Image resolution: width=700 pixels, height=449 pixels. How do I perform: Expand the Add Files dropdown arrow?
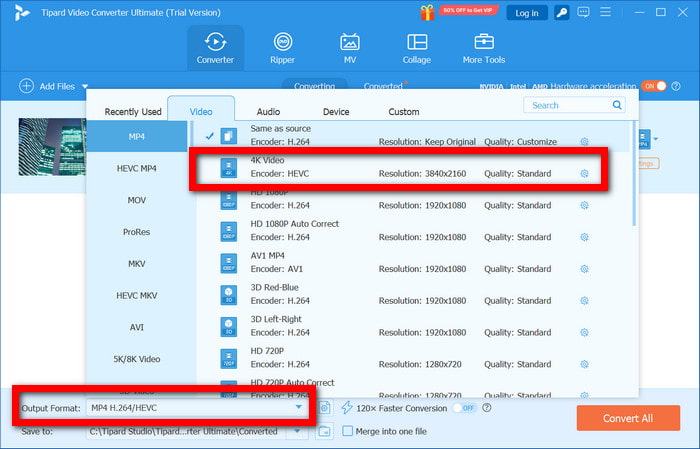tap(86, 87)
